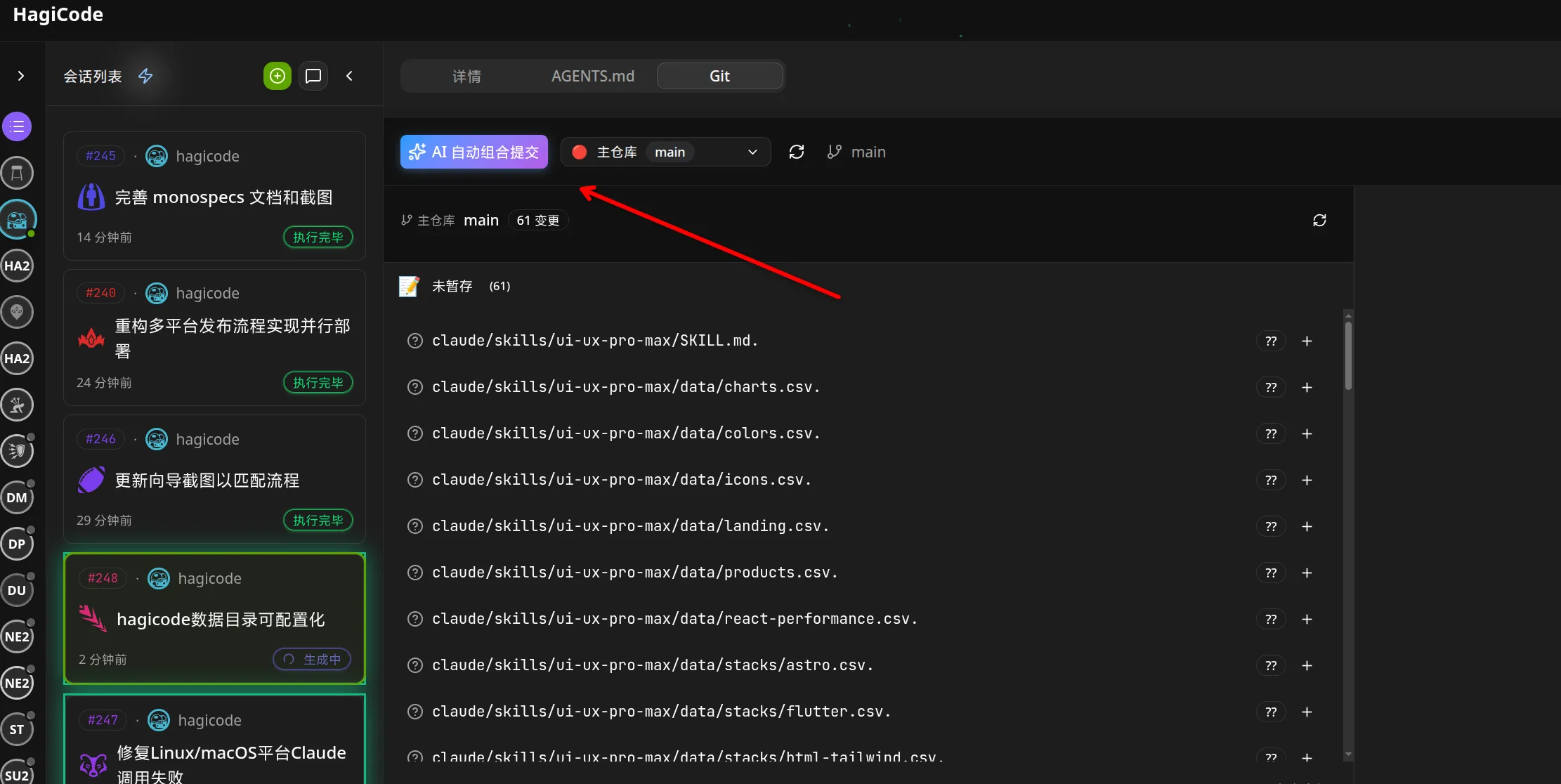The width and height of the screenshot is (1561, 784).
Task: Switch to the AGENTS.md tab
Action: pos(592,76)
